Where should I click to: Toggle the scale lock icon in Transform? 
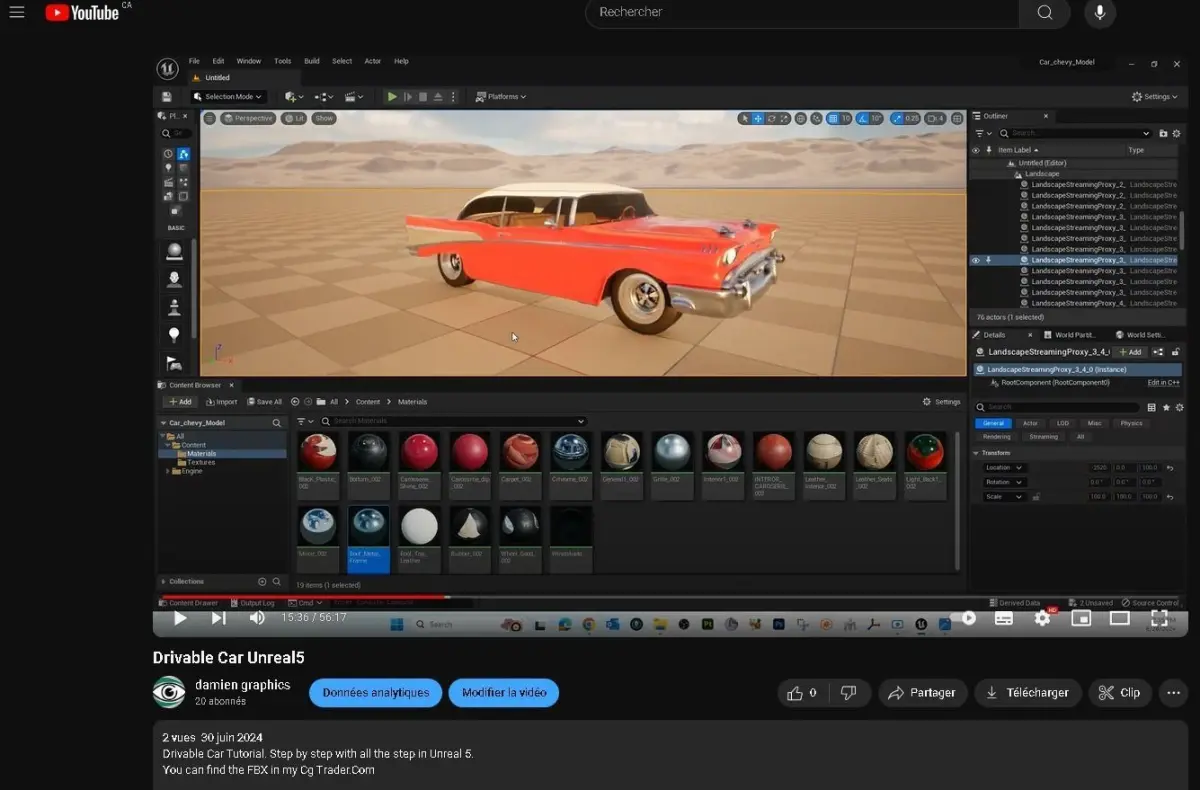[1036, 497]
